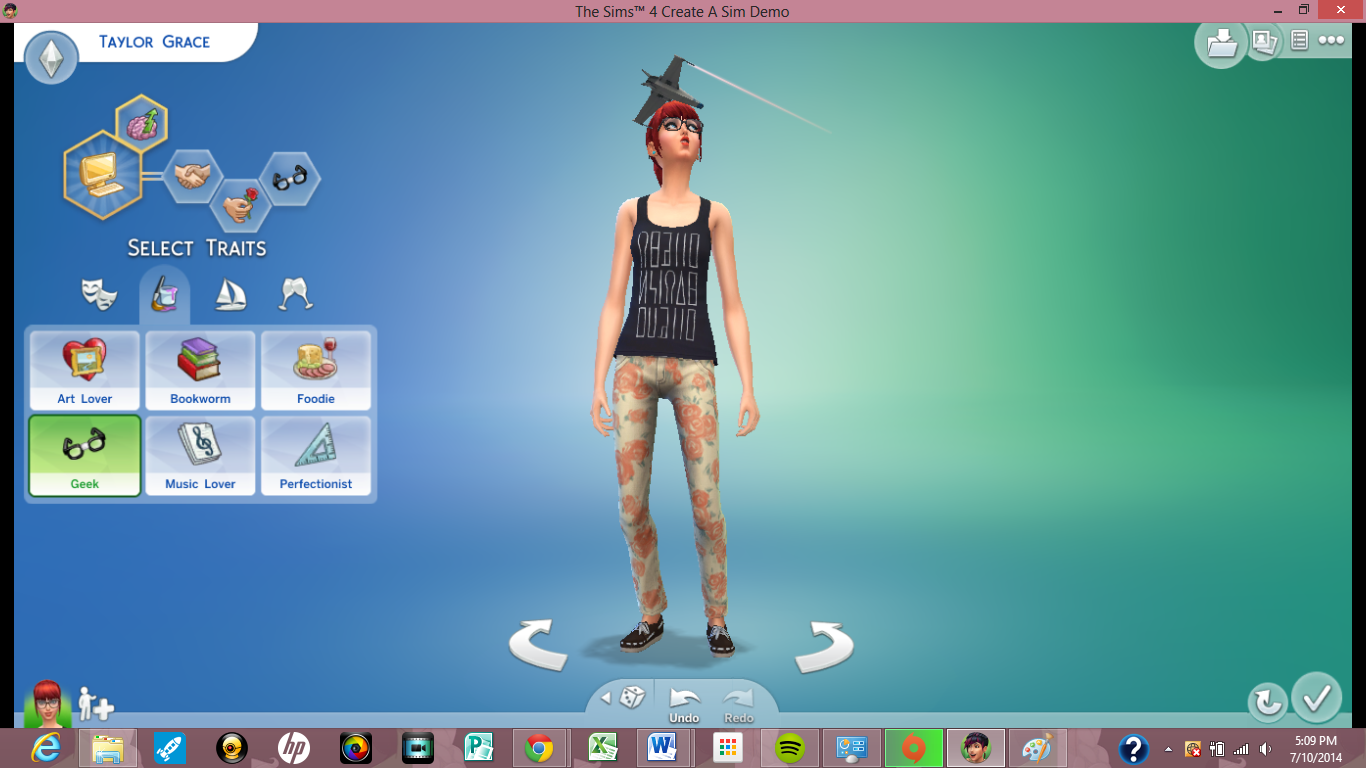Open the Sim photos gallery icon

[x=1264, y=41]
